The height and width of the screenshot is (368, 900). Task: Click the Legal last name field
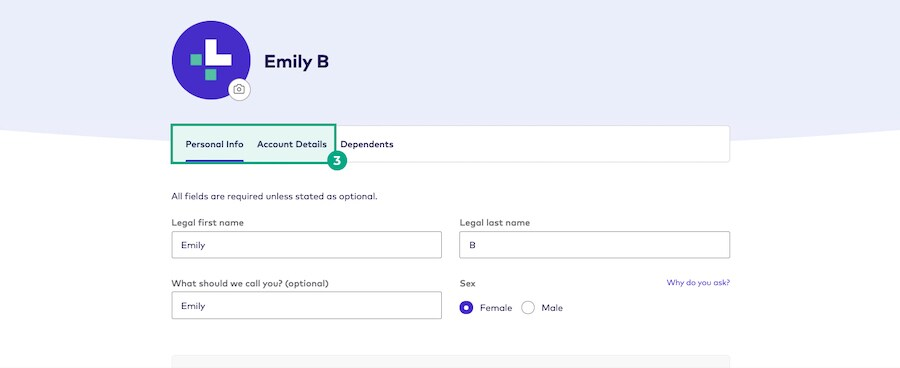click(x=595, y=245)
